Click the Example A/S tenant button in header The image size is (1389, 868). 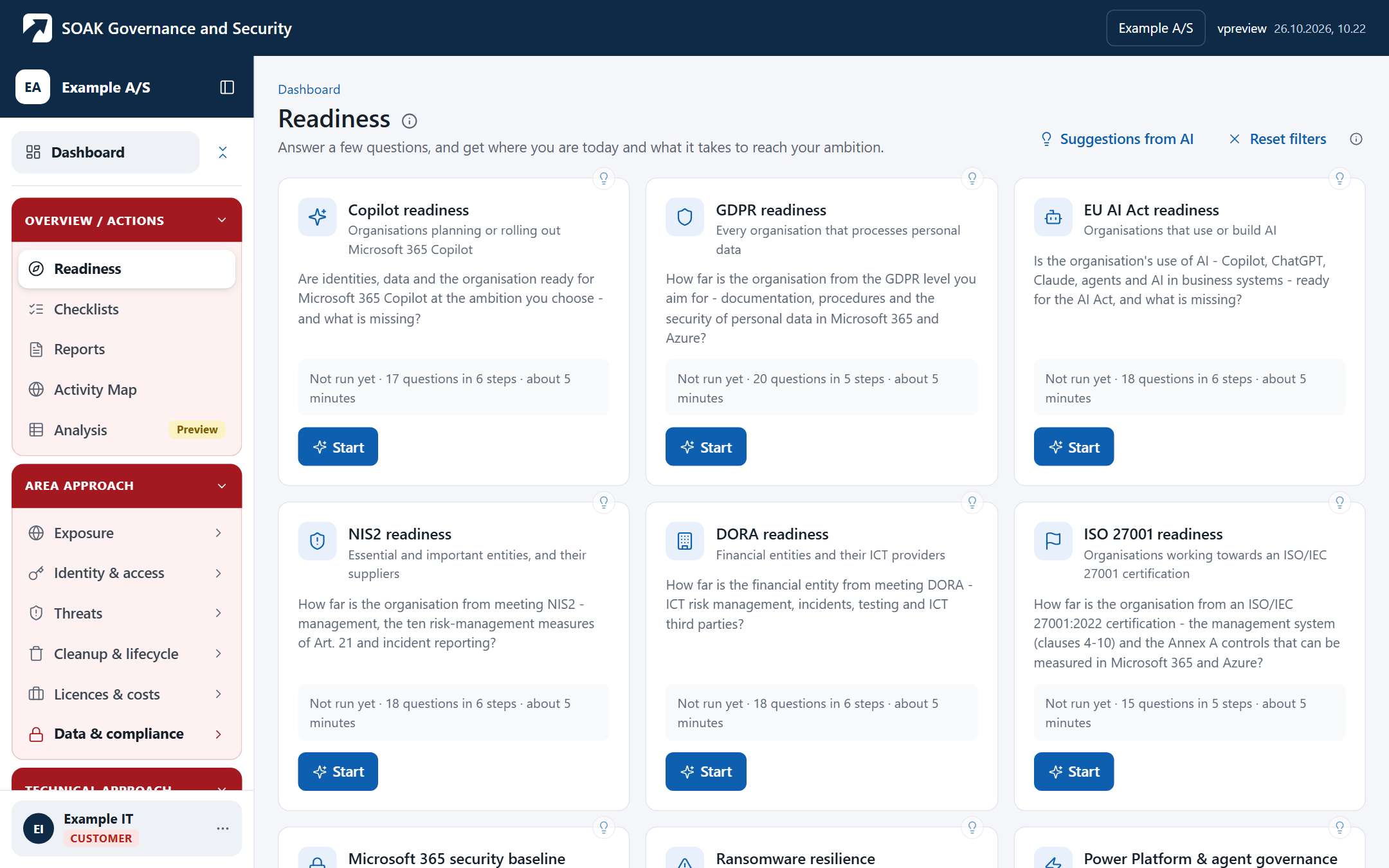pos(1156,28)
